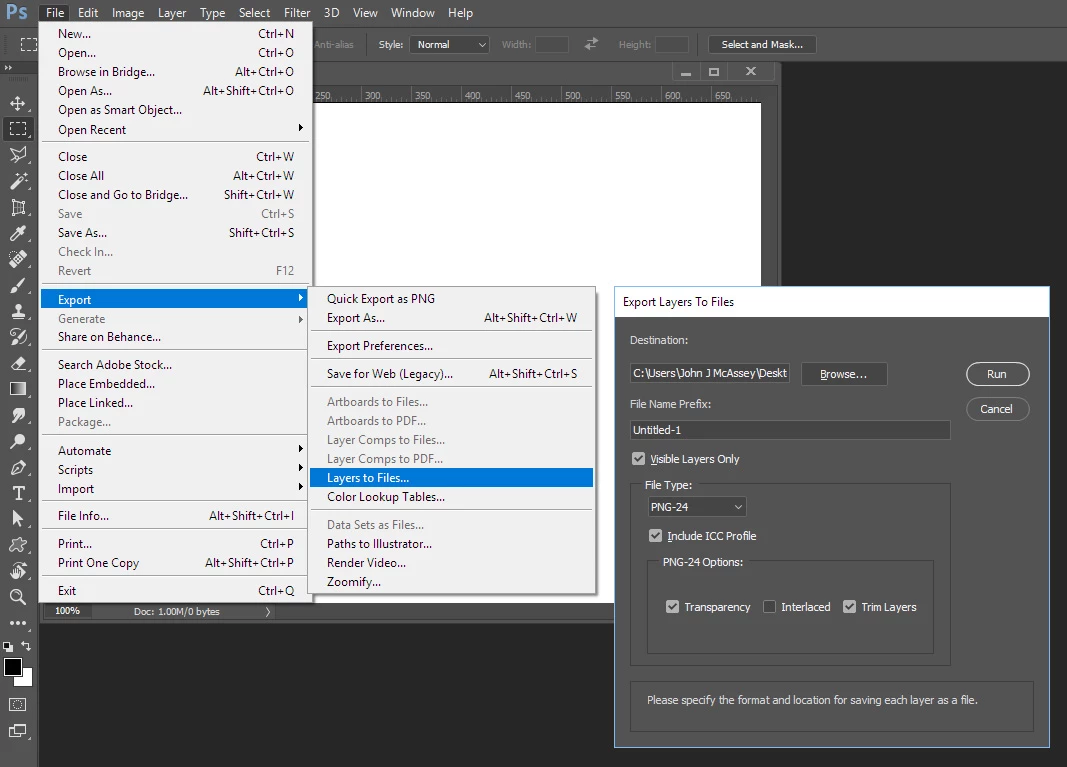Click the 100% zoom level field
Screen dimensions: 1067x767
pyautogui.click(x=67, y=611)
